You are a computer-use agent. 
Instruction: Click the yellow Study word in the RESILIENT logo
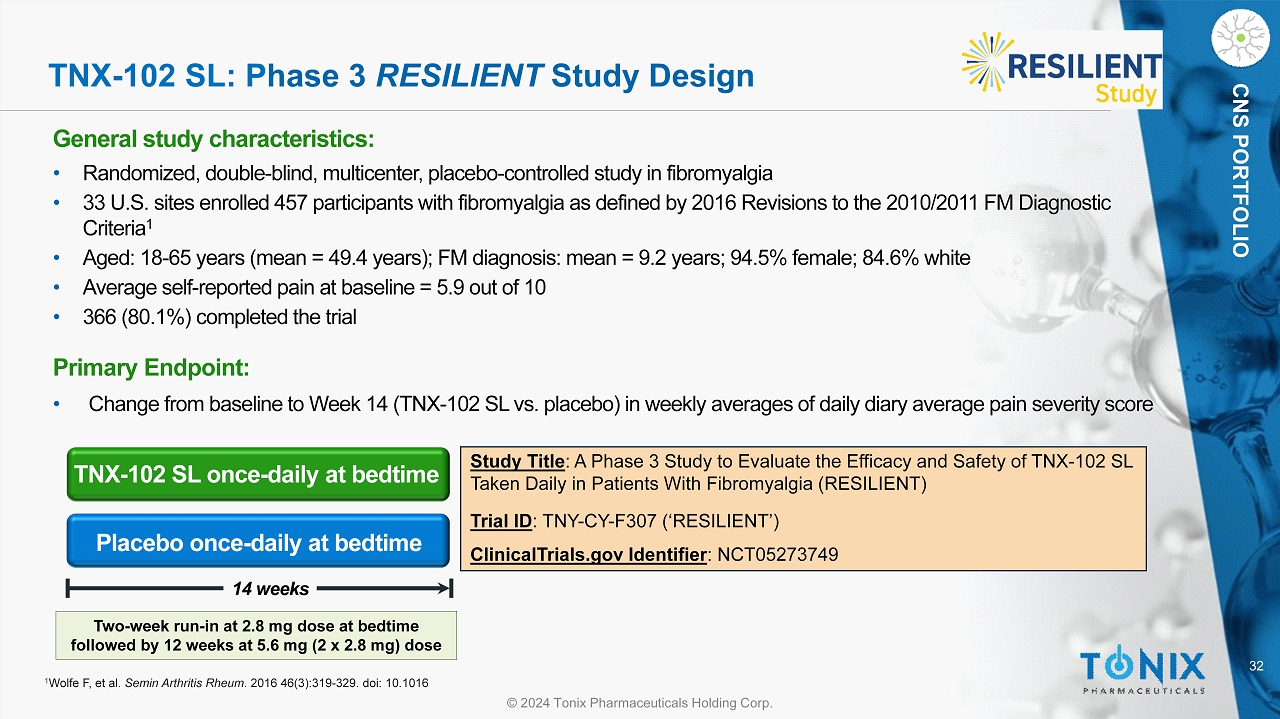point(1126,94)
